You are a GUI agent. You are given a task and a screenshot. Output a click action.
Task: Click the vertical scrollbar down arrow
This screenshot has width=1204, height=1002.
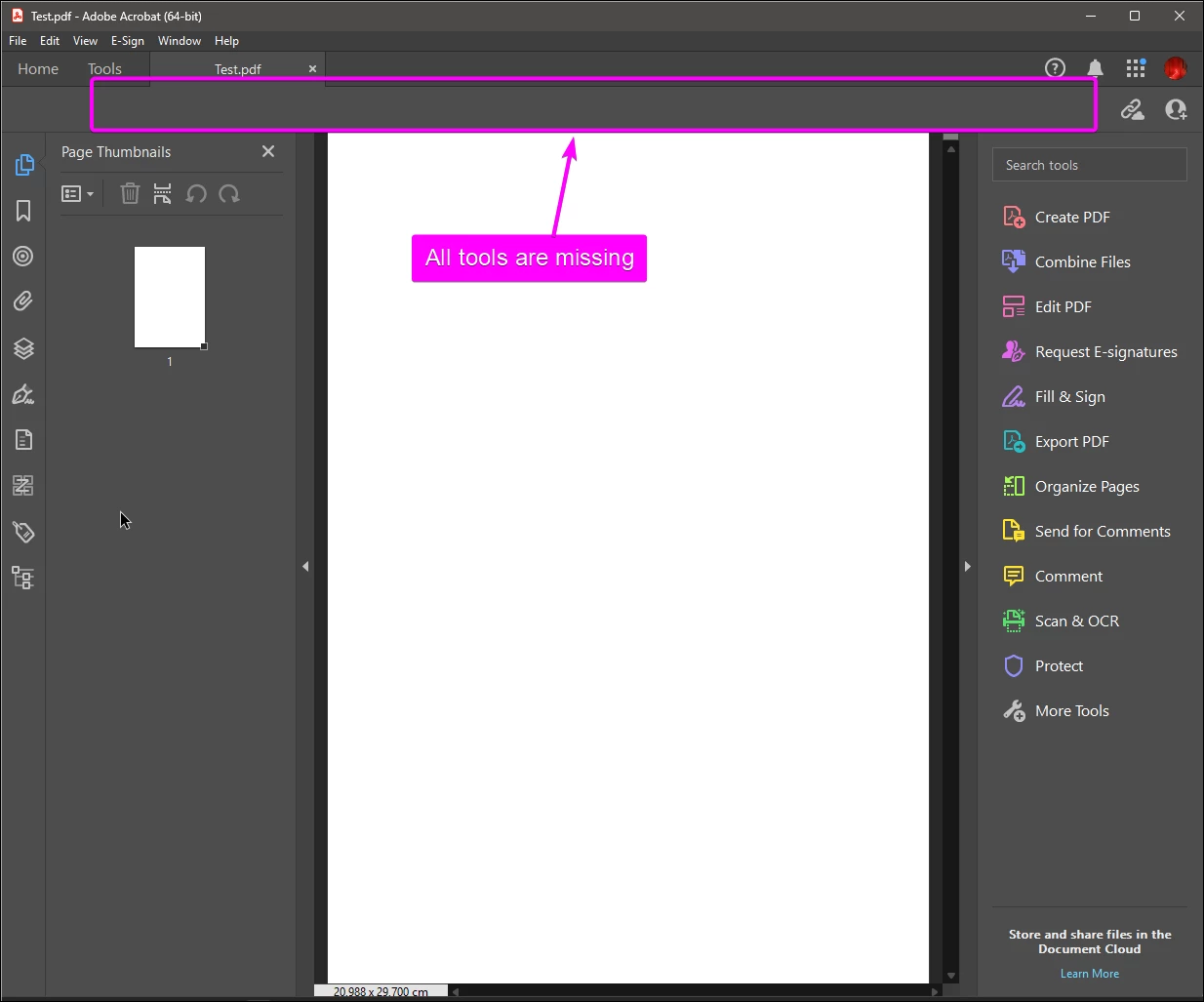point(951,975)
